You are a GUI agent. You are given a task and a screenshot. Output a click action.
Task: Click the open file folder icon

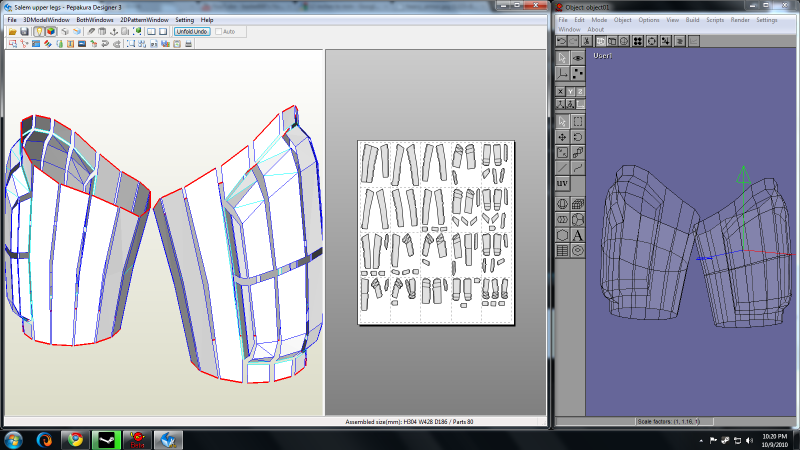pos(12,32)
